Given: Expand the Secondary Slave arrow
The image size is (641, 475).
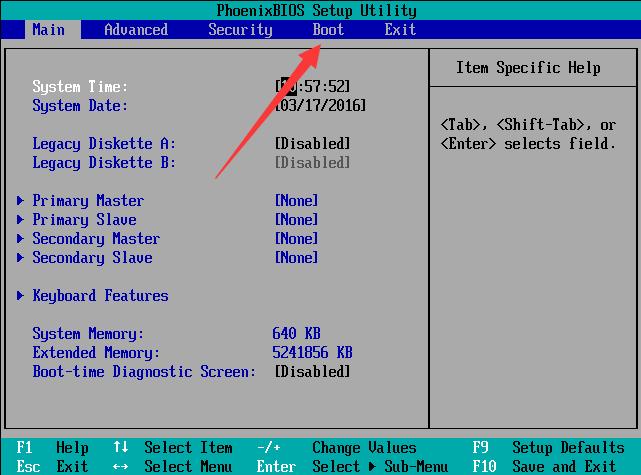Looking at the screenshot, I should [20, 258].
